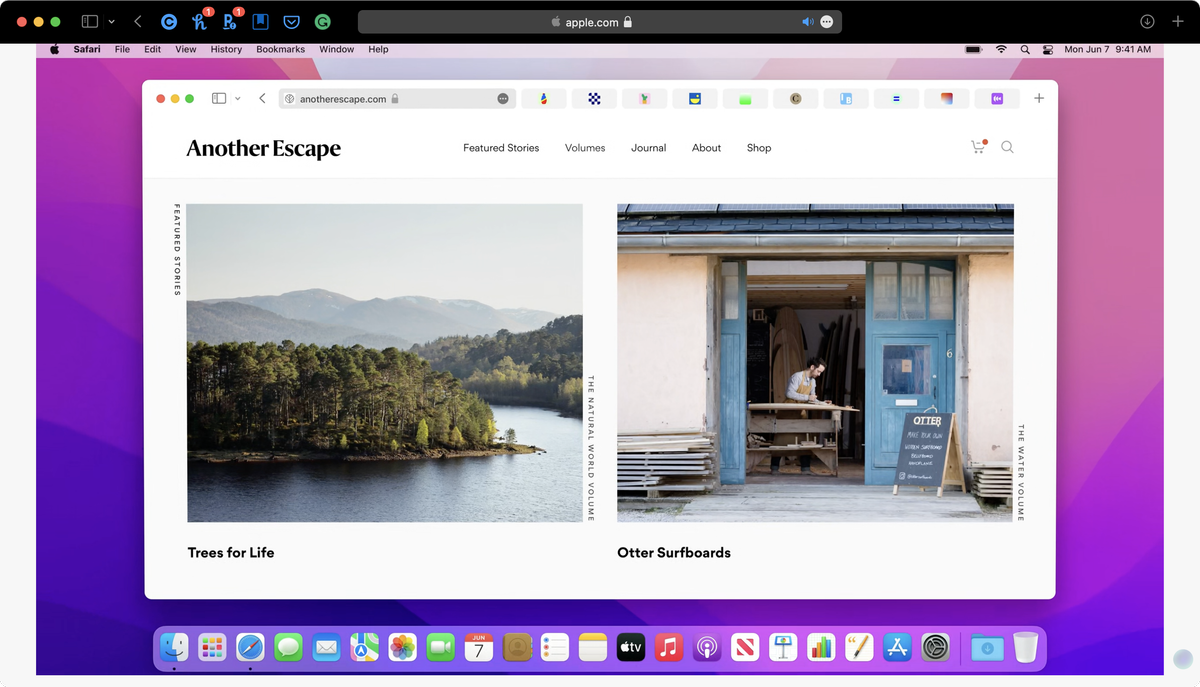Viewport: 1200px width, 687px height.
Task: Open the History menu
Action: coord(226,48)
